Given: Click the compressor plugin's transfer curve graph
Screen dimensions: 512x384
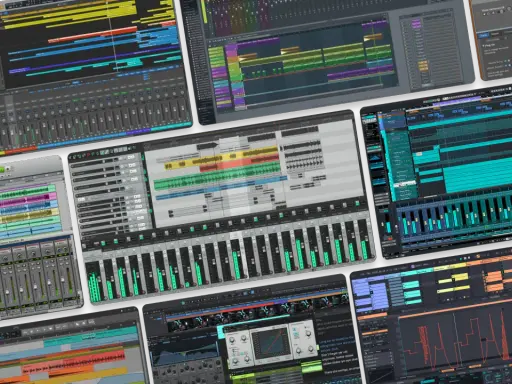Looking at the screenshot, I should click(x=270, y=345).
